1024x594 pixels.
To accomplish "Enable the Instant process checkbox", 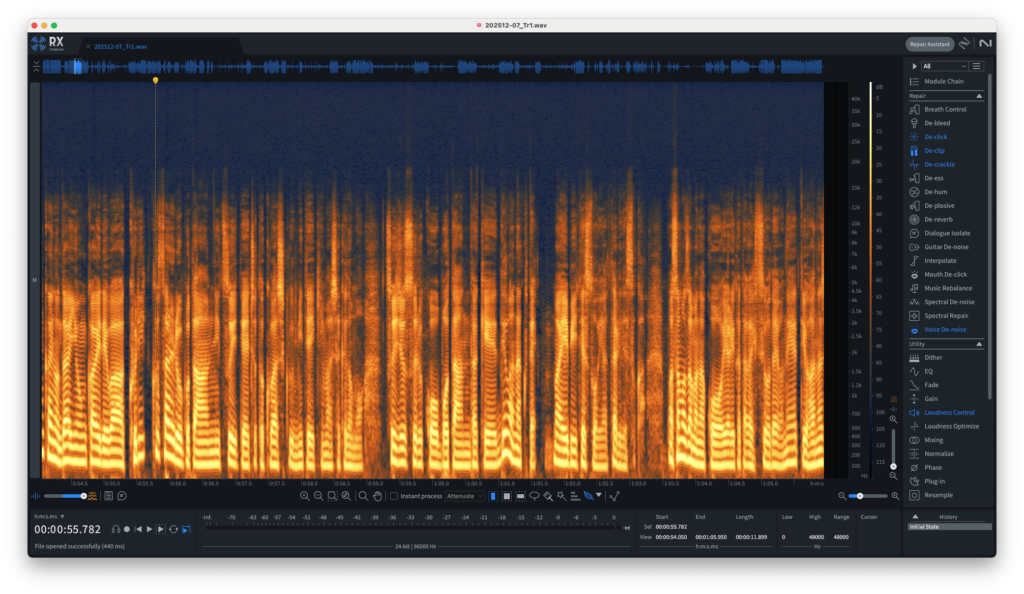I will tap(394, 496).
